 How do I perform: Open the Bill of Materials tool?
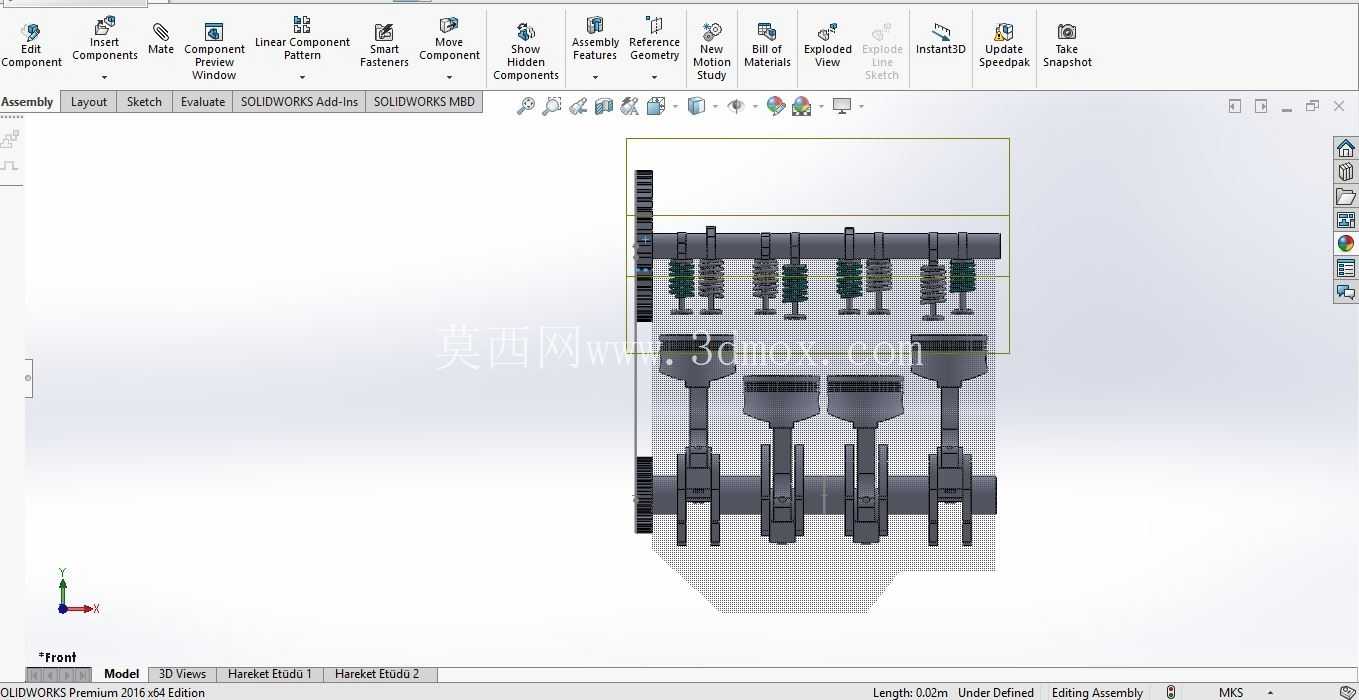(x=767, y=46)
